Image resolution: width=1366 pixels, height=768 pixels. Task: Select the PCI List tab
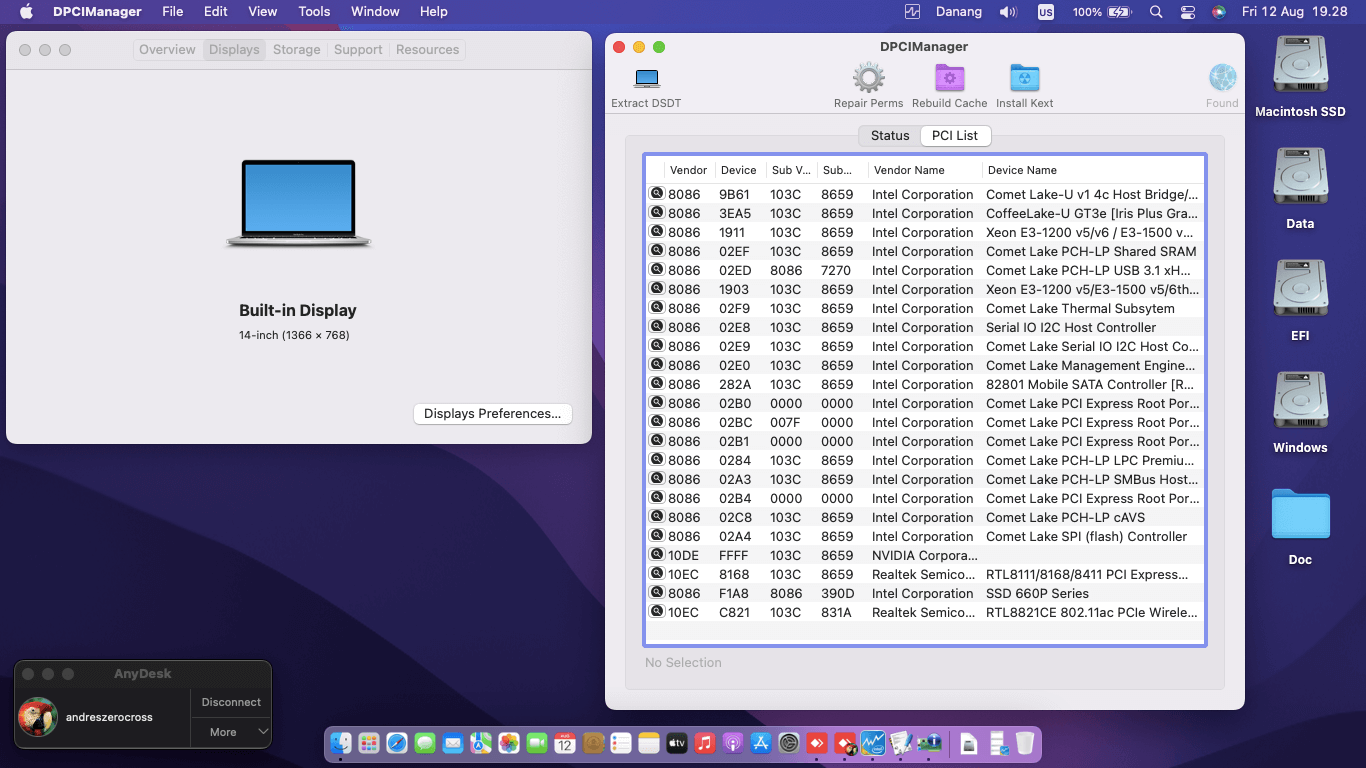[x=955, y=136]
